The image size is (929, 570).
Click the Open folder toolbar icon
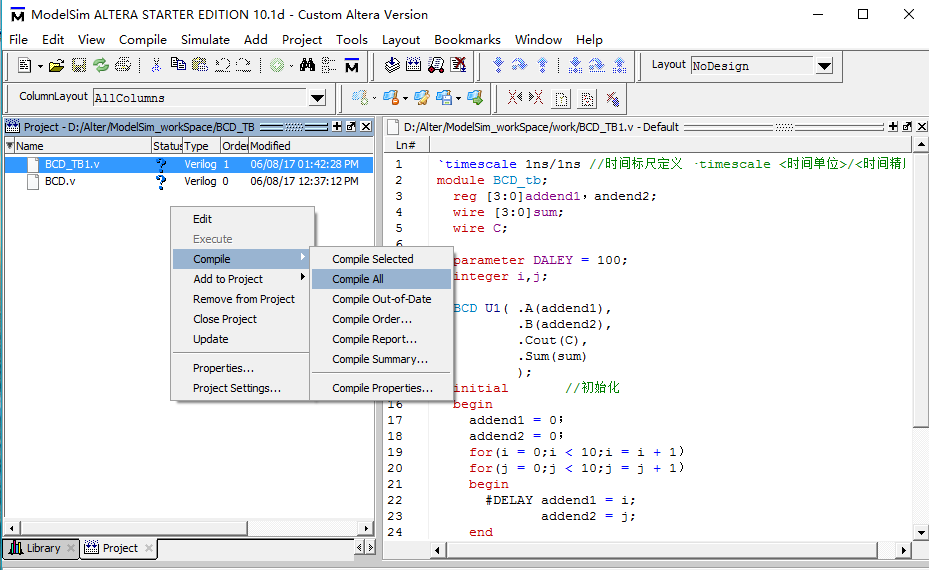(x=56, y=65)
